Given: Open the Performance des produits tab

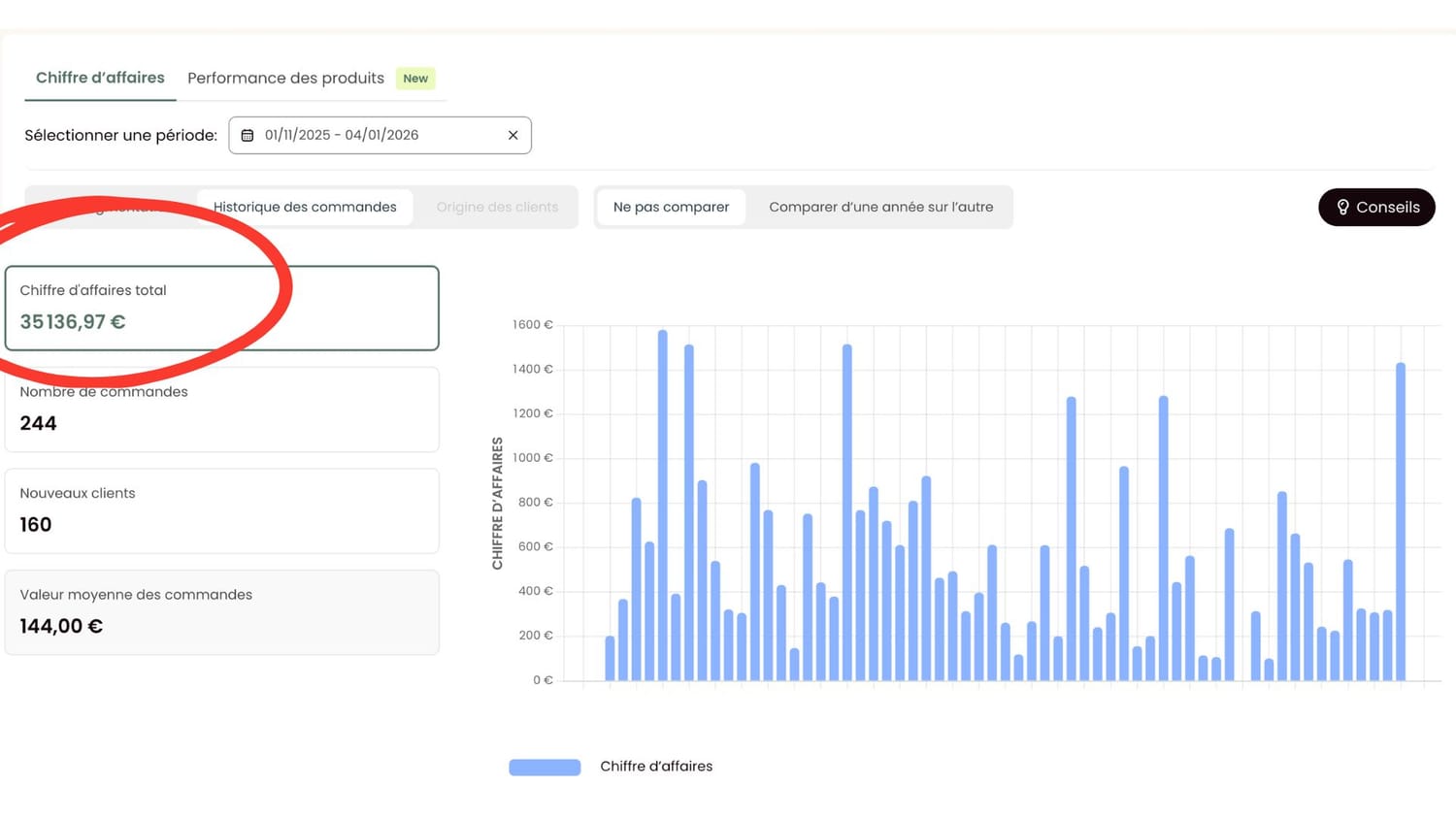Looking at the screenshot, I should pyautogui.click(x=285, y=79).
